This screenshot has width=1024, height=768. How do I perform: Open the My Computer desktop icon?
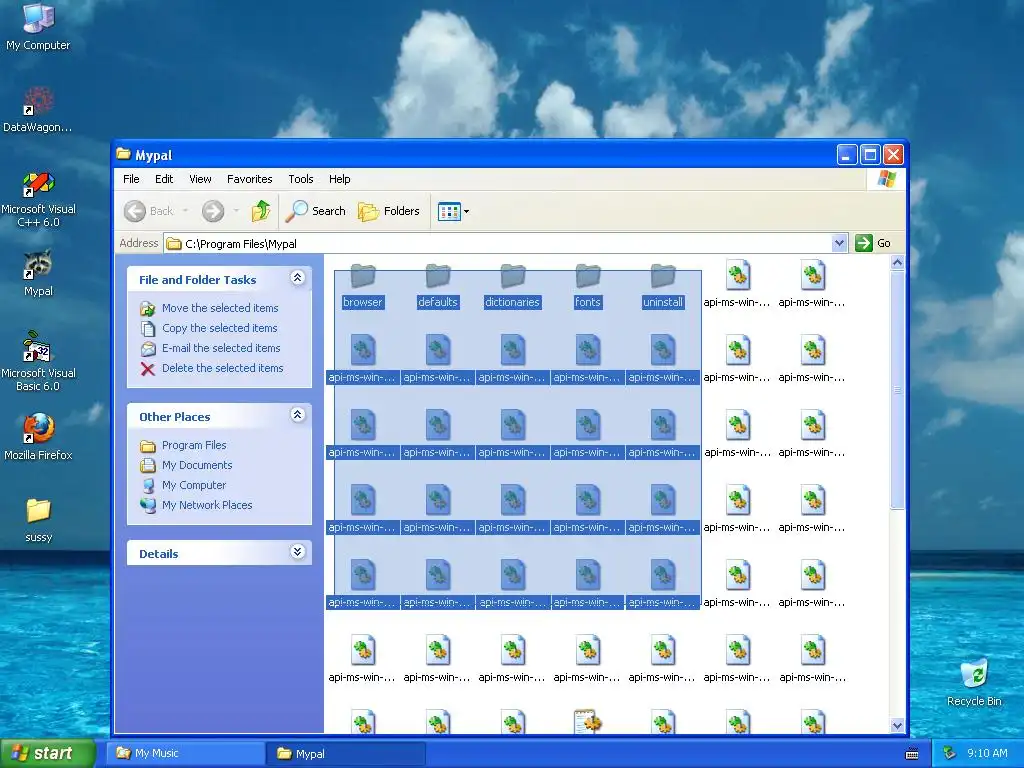coord(38,26)
